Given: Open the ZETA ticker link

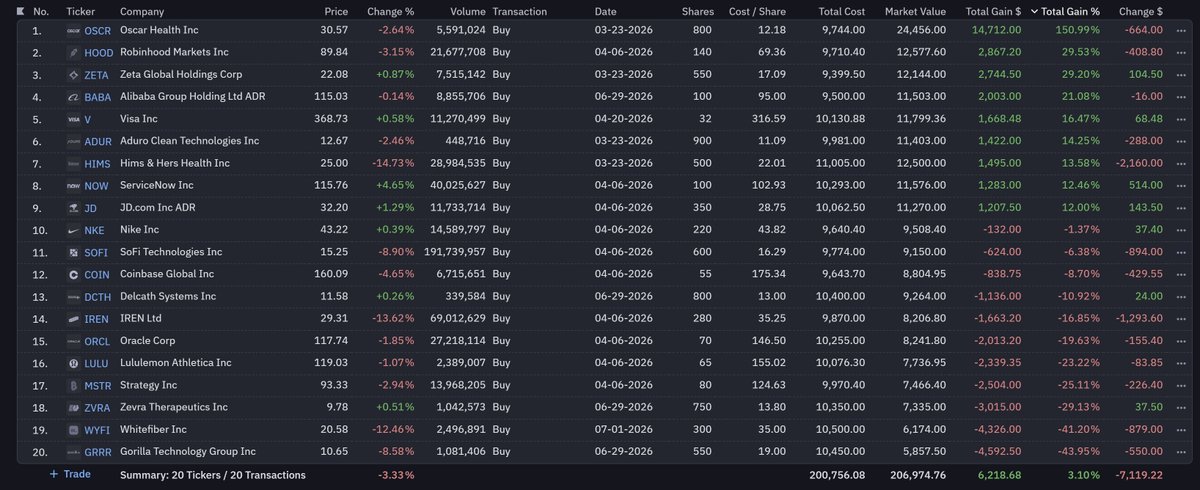Looking at the screenshot, I should point(97,75).
